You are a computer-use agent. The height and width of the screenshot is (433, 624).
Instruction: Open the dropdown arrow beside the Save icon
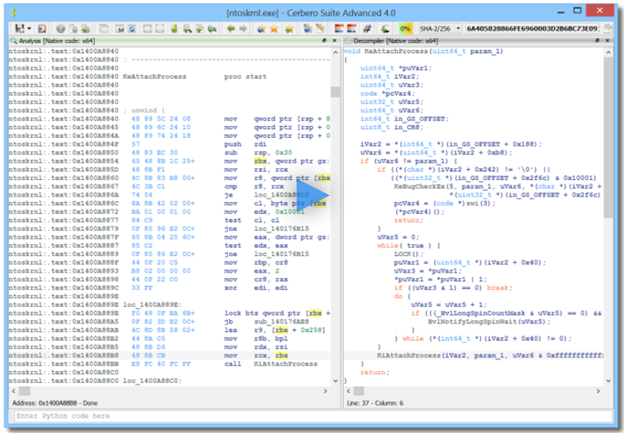tap(29, 29)
